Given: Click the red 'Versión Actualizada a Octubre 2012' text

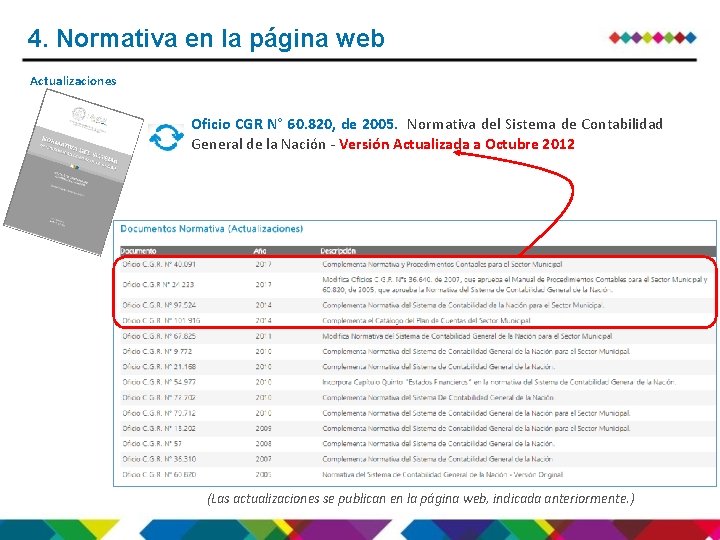Looking at the screenshot, I should (457, 144).
